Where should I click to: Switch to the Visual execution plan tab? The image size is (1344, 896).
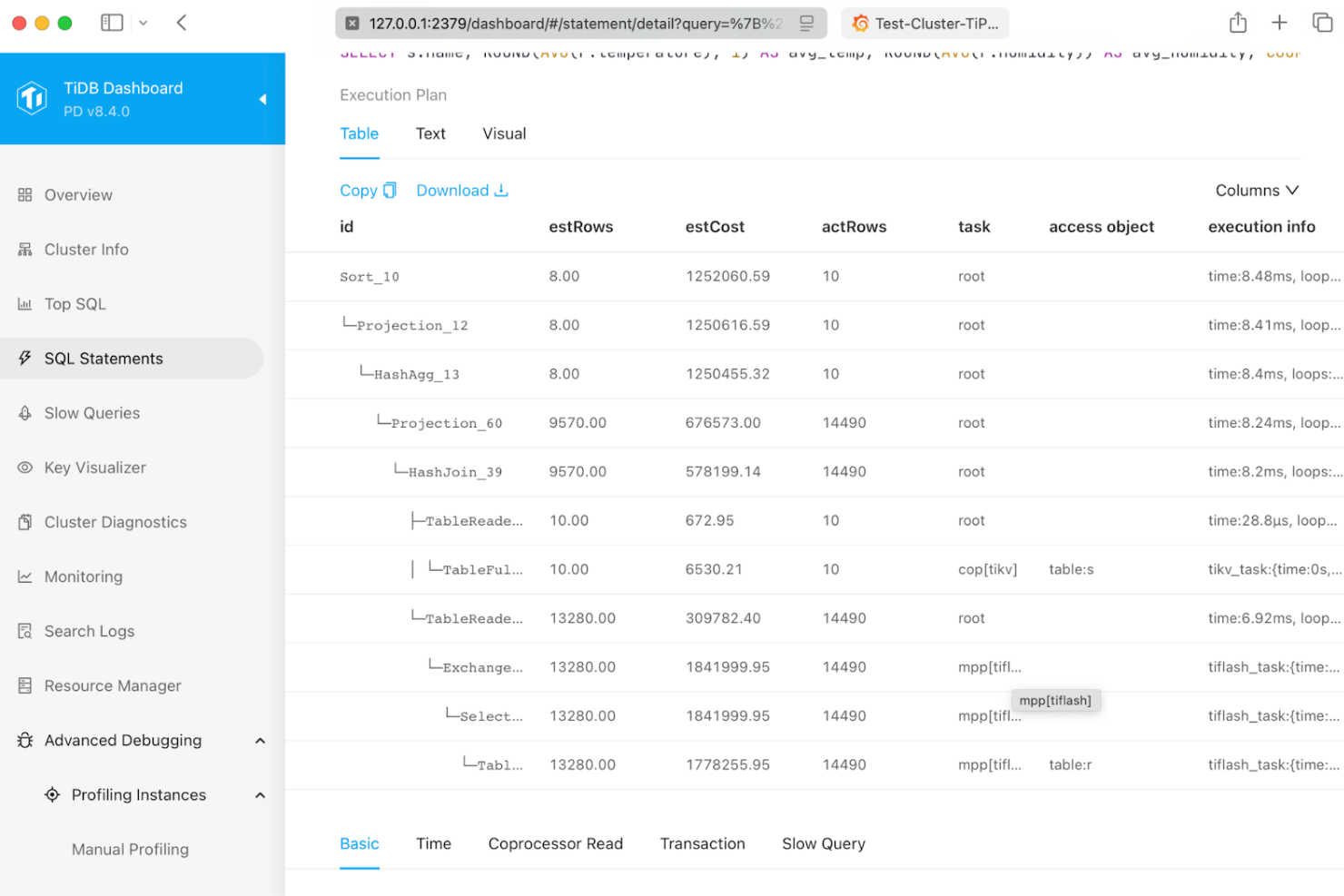(x=503, y=133)
